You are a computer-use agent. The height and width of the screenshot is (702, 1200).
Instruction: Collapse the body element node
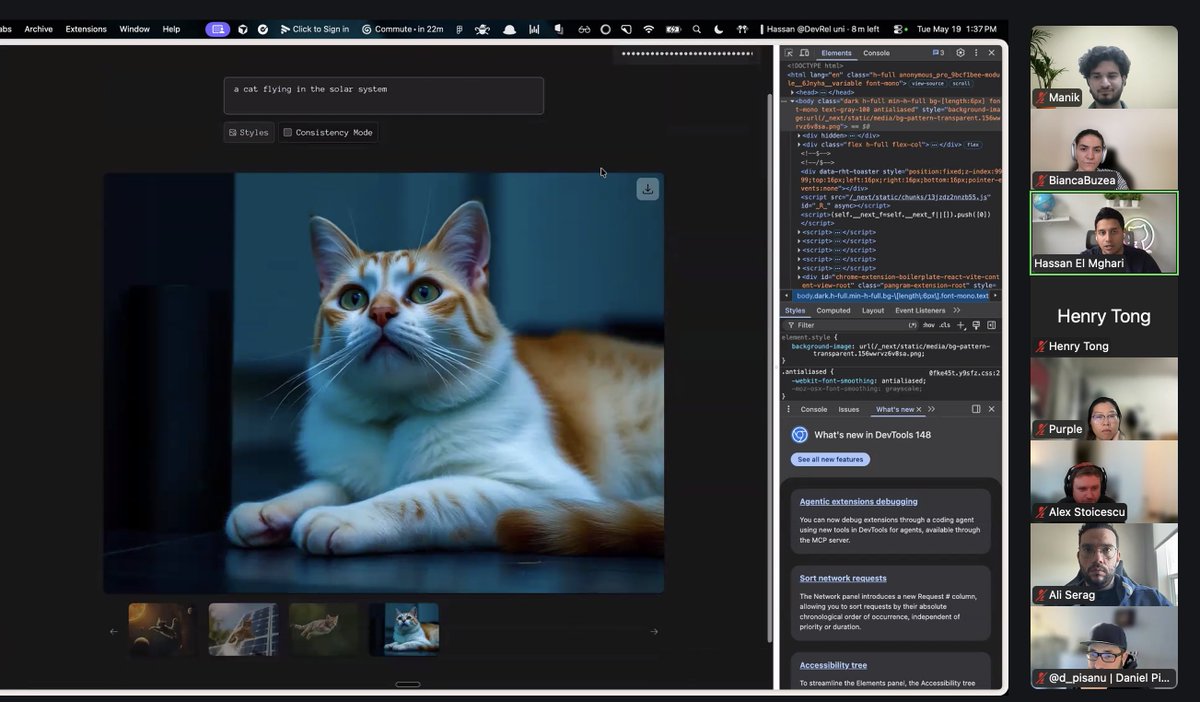click(793, 101)
